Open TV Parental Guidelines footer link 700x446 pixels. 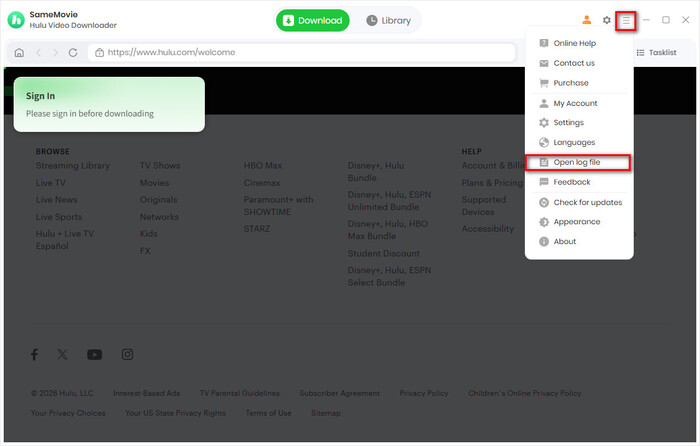[x=240, y=393]
